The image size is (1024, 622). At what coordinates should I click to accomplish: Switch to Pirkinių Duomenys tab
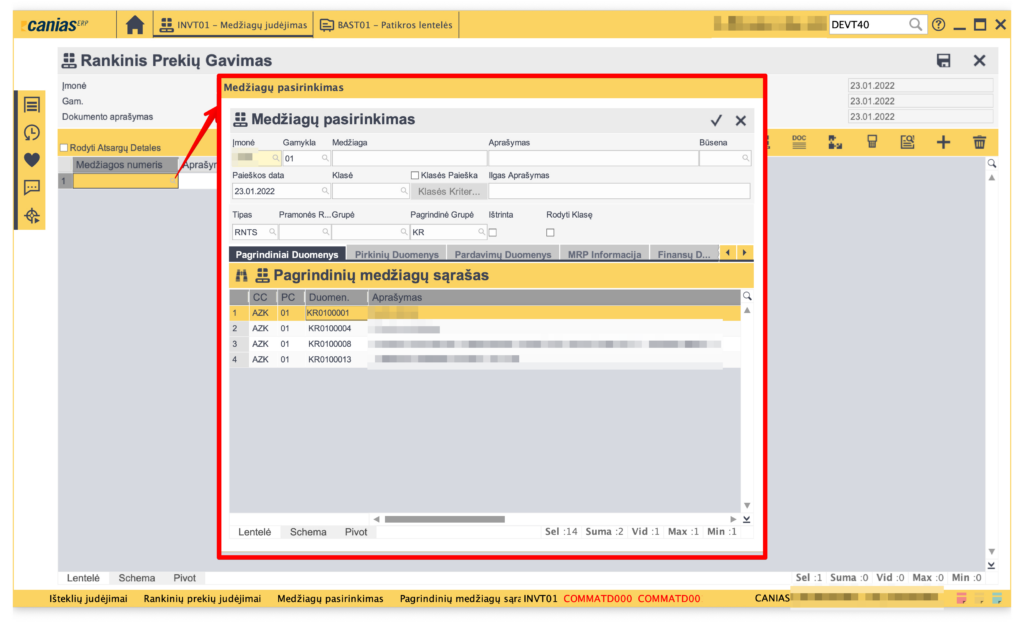396,254
